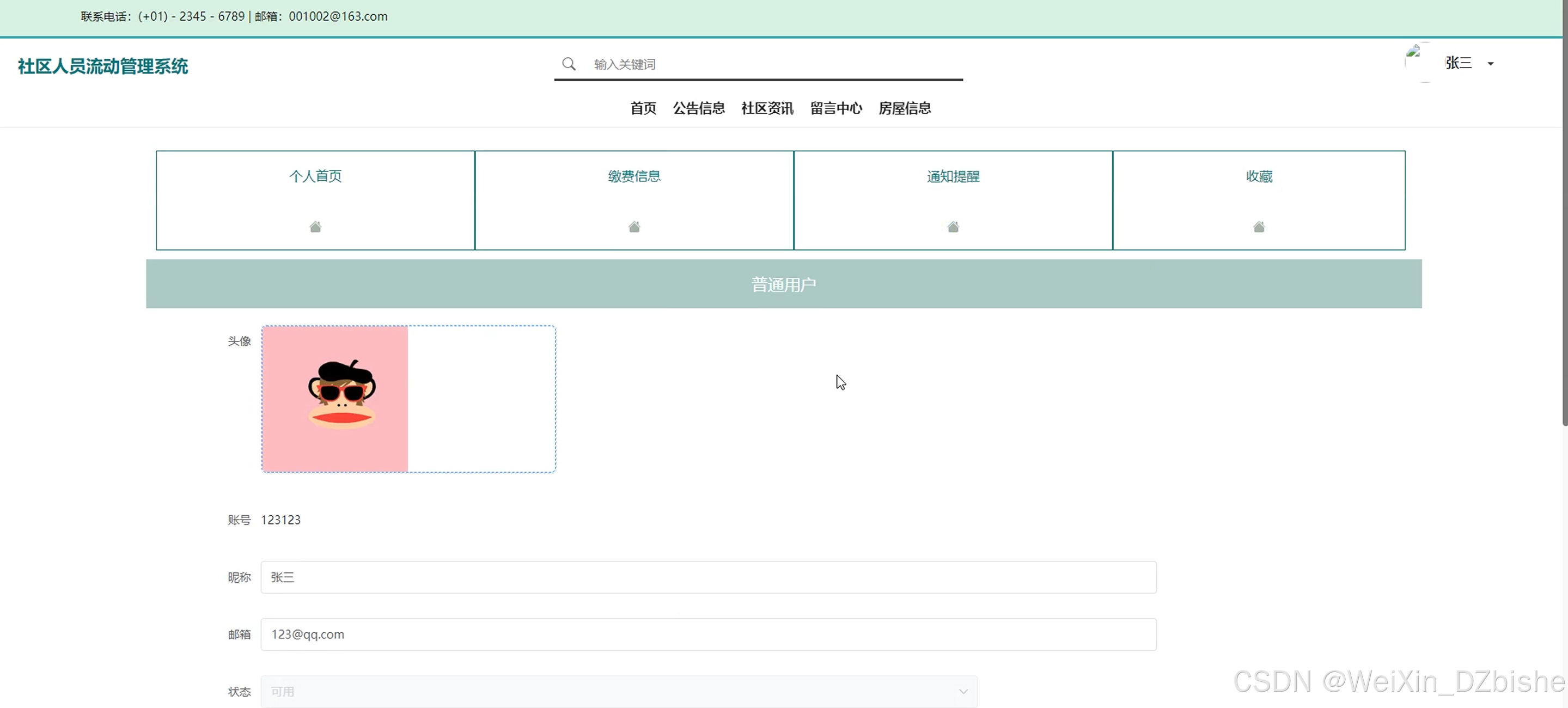Screen dimensions: 1568x708
Task: Focus the 昵称 input field containing 张三
Action: pyautogui.click(x=708, y=577)
